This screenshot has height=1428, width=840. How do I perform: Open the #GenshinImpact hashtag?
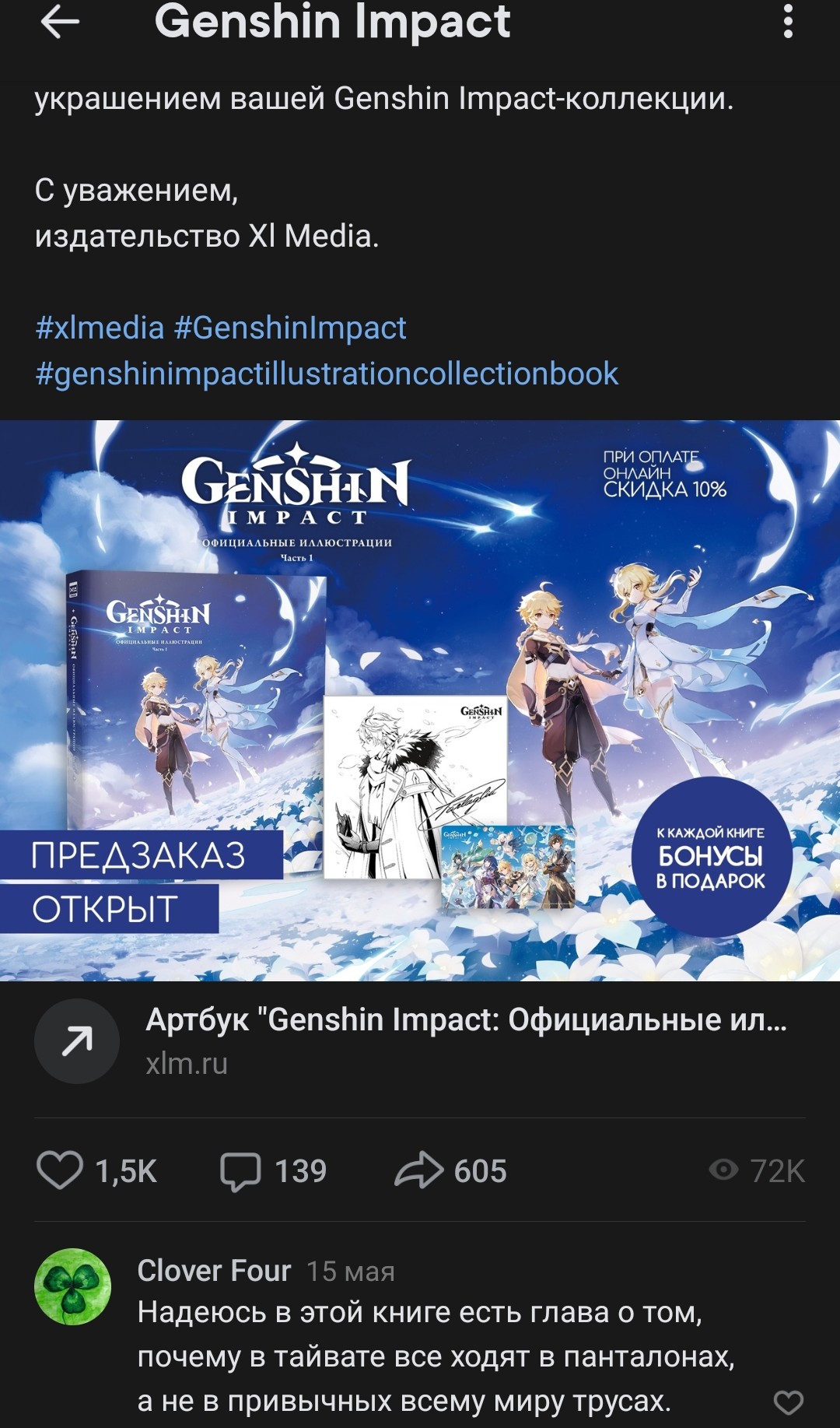pos(290,328)
